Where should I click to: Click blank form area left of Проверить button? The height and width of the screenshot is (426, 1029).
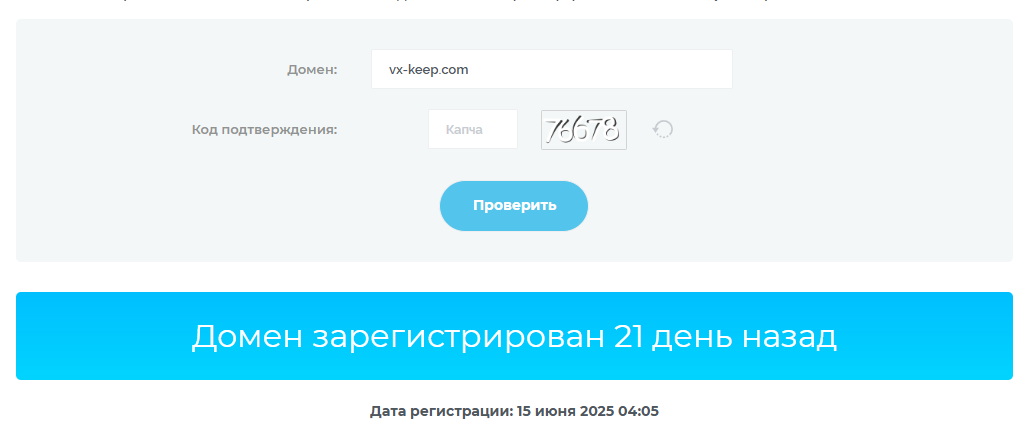(x=250, y=206)
